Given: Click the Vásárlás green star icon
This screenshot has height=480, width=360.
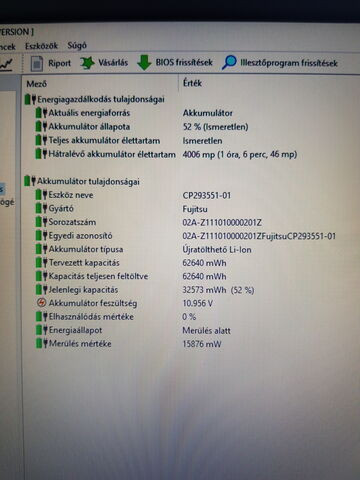Looking at the screenshot, I should pos(87,63).
